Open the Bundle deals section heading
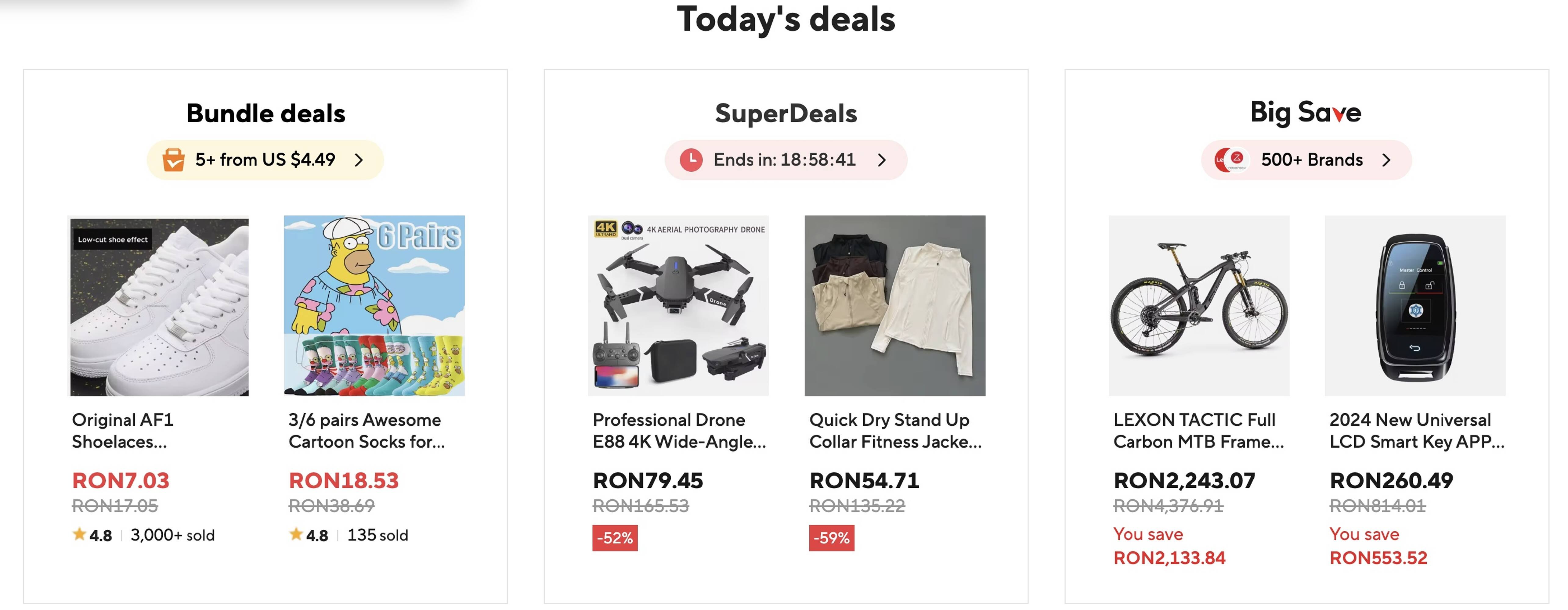The height and width of the screenshot is (610, 1568). (266, 113)
